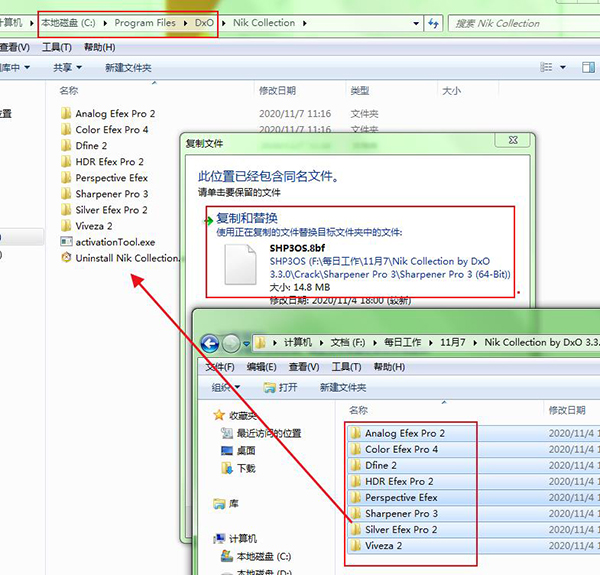The height and width of the screenshot is (575, 600).
Task: Select Uninstall Nik Collection file
Action: 120,258
